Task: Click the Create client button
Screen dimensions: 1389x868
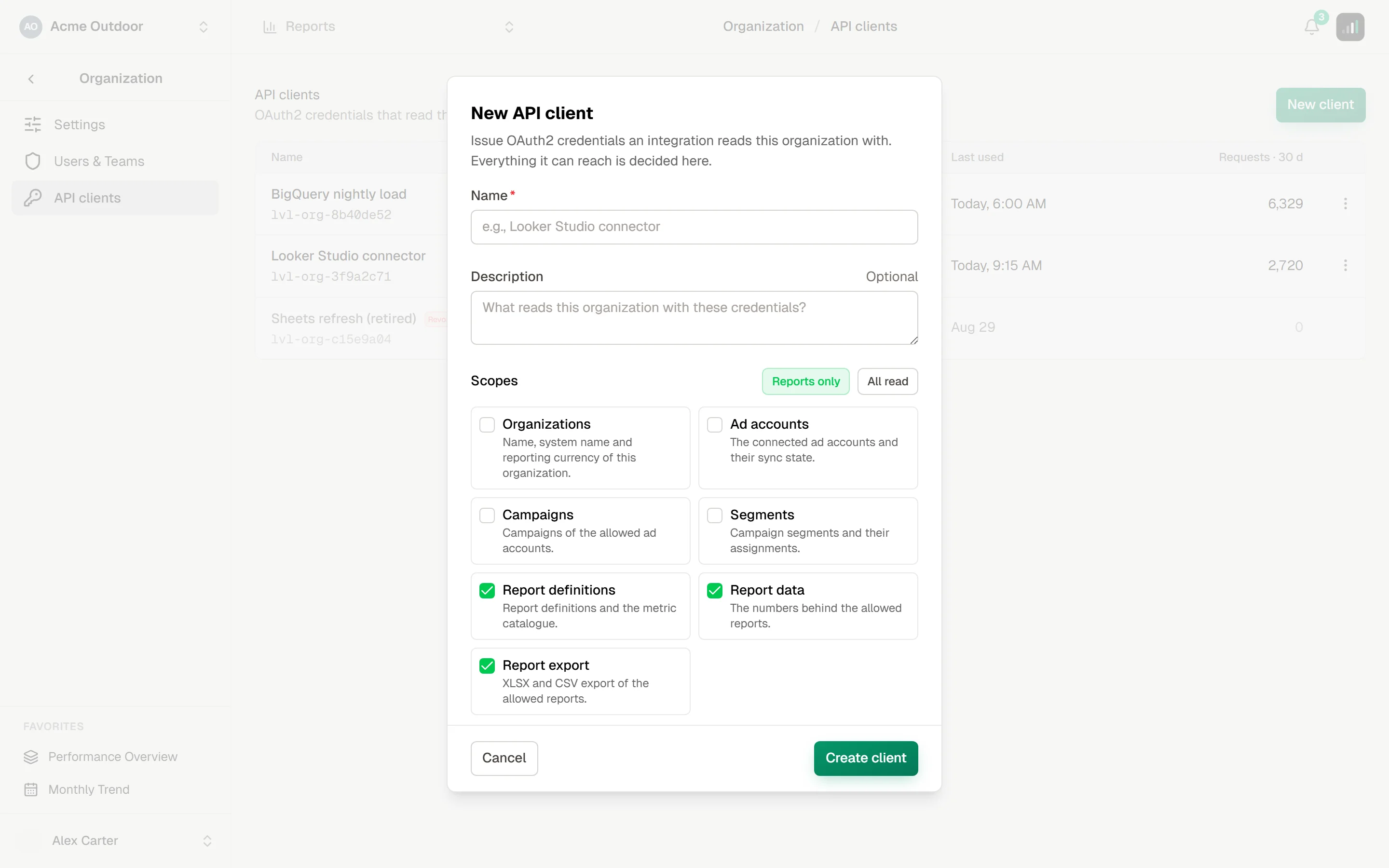Action: coord(866,758)
